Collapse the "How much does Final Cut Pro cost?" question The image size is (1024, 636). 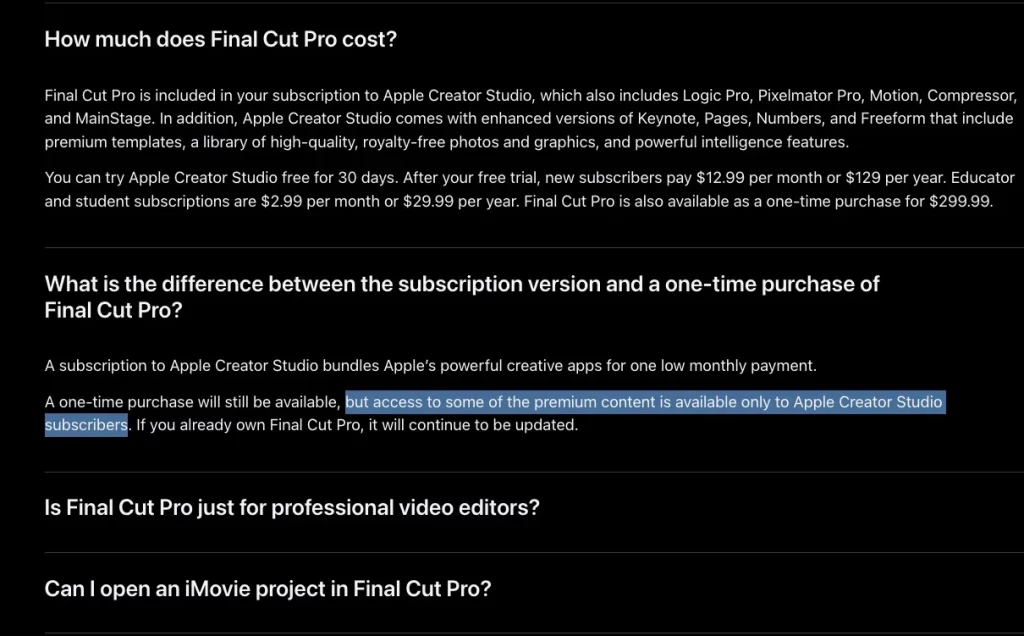pyautogui.click(x=221, y=40)
